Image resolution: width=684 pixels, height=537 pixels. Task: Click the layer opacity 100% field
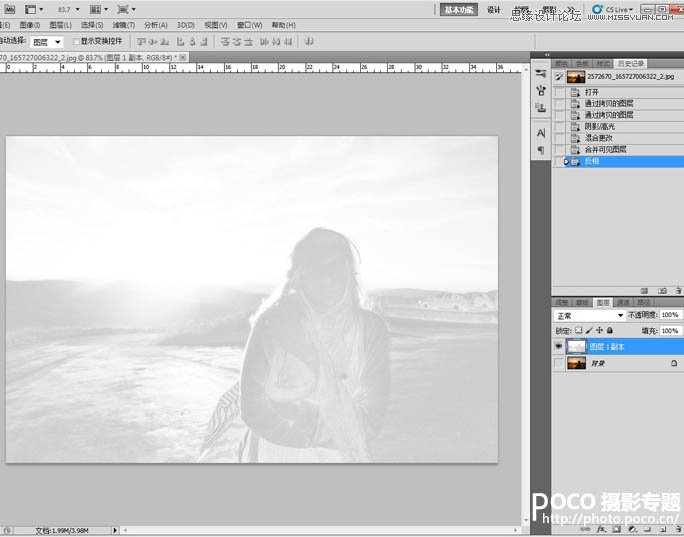tap(669, 315)
